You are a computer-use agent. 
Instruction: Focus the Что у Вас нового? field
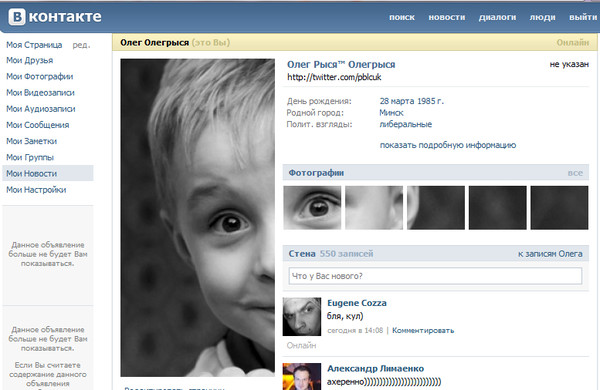click(435, 276)
